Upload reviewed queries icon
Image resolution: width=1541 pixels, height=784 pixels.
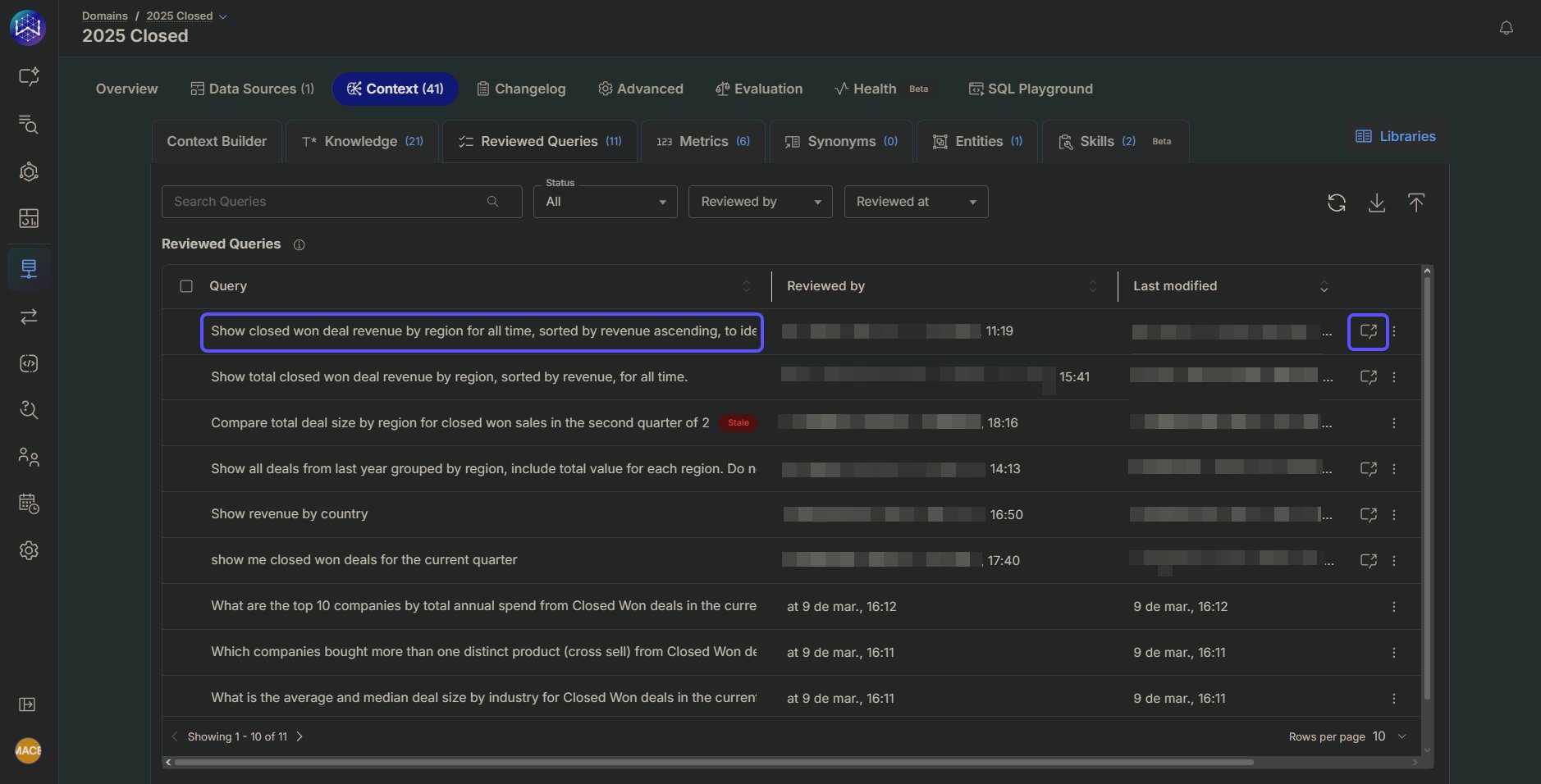[1416, 203]
